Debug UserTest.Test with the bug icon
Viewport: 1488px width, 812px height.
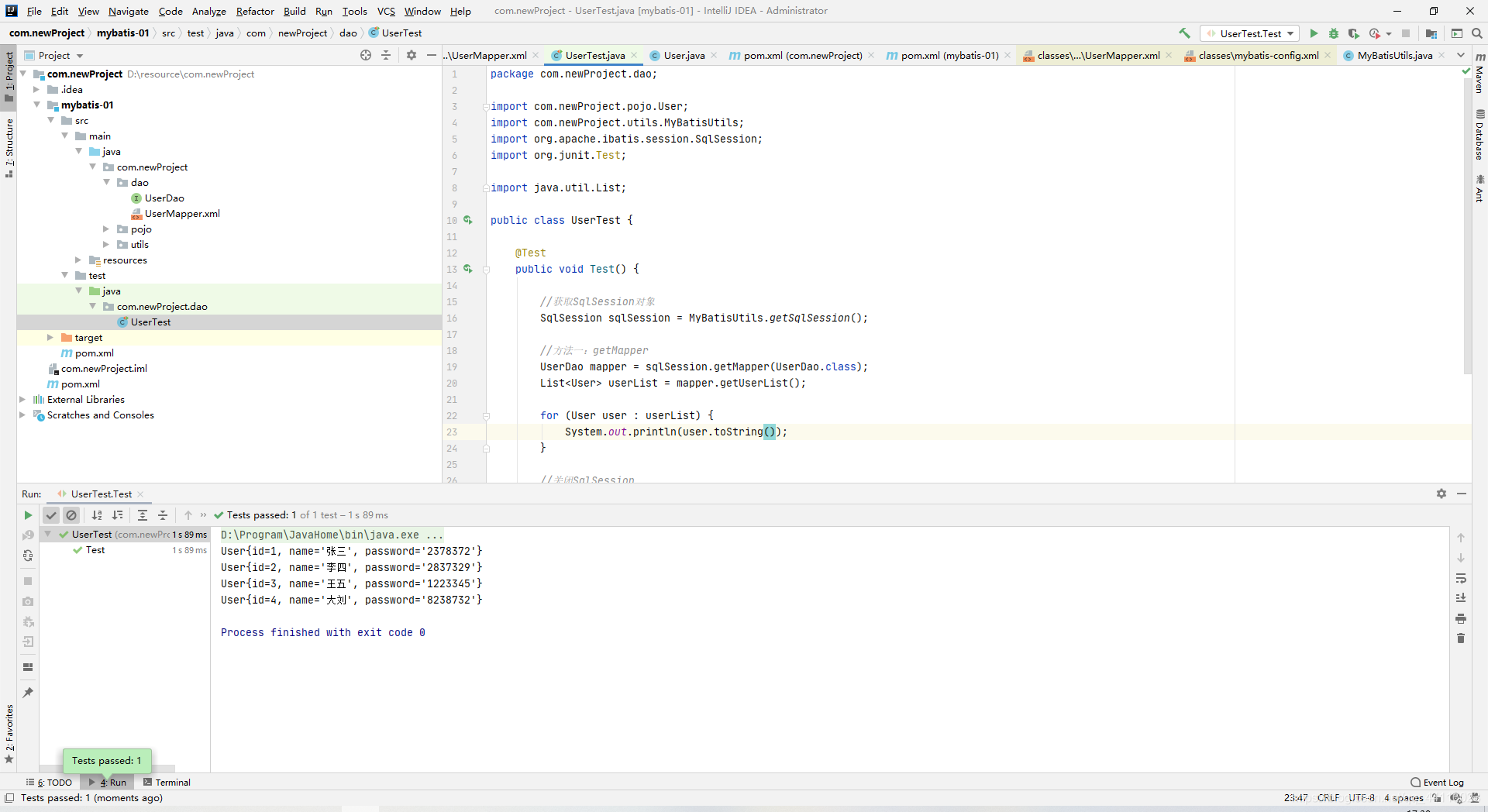1334,33
